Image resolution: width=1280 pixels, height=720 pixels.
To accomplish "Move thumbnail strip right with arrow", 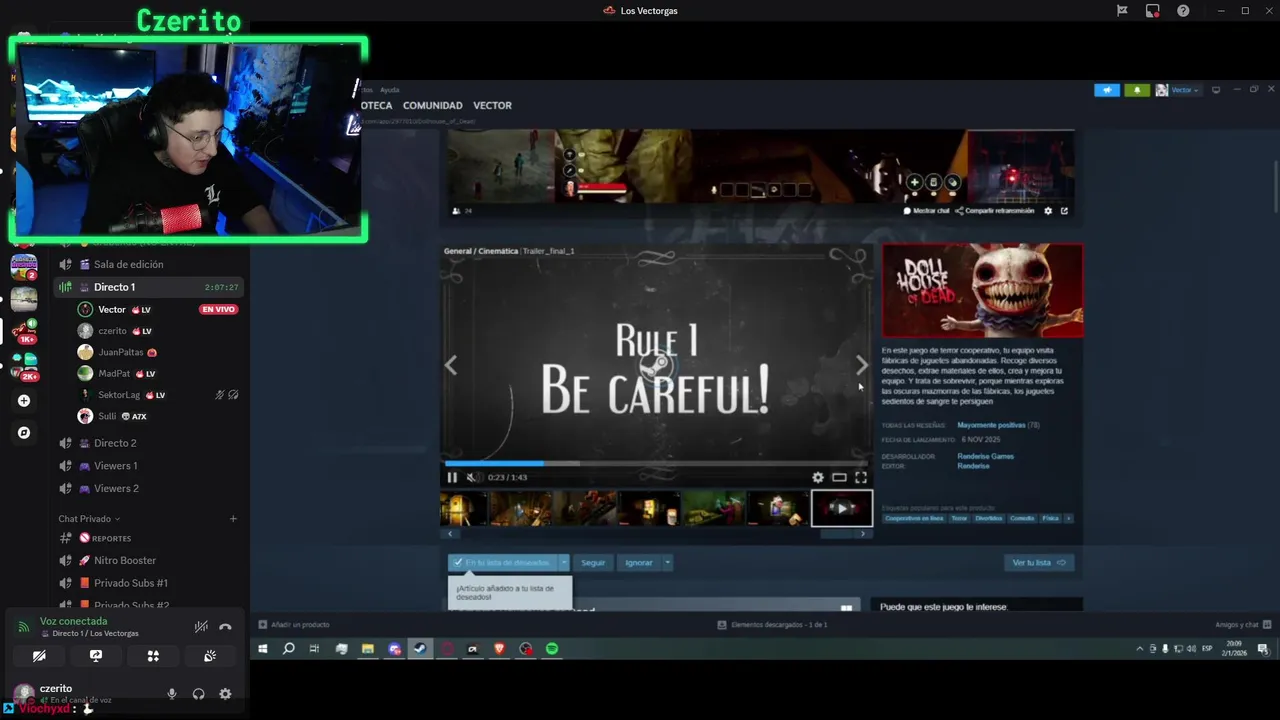I will 862,534.
